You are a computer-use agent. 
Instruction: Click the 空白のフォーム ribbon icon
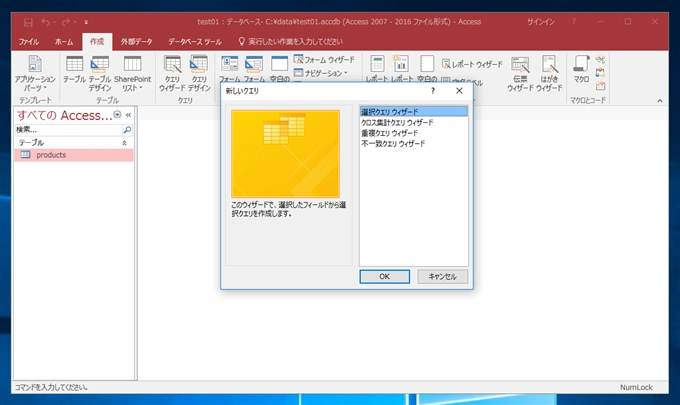coord(279,68)
